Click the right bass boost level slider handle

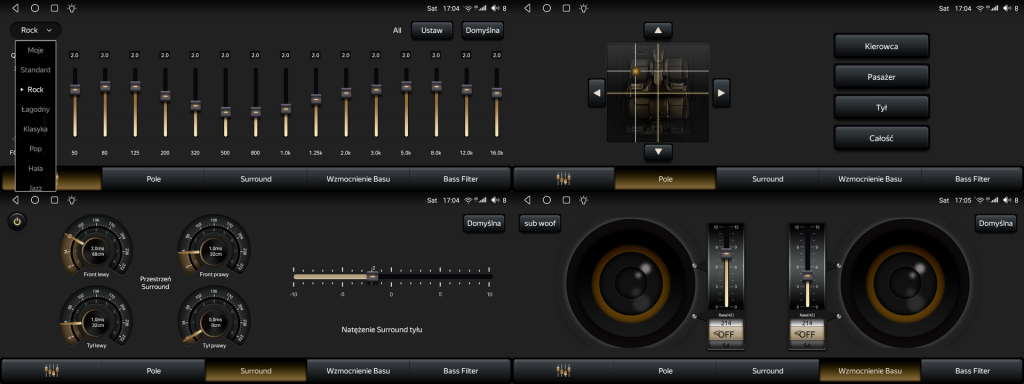[x=807, y=276]
